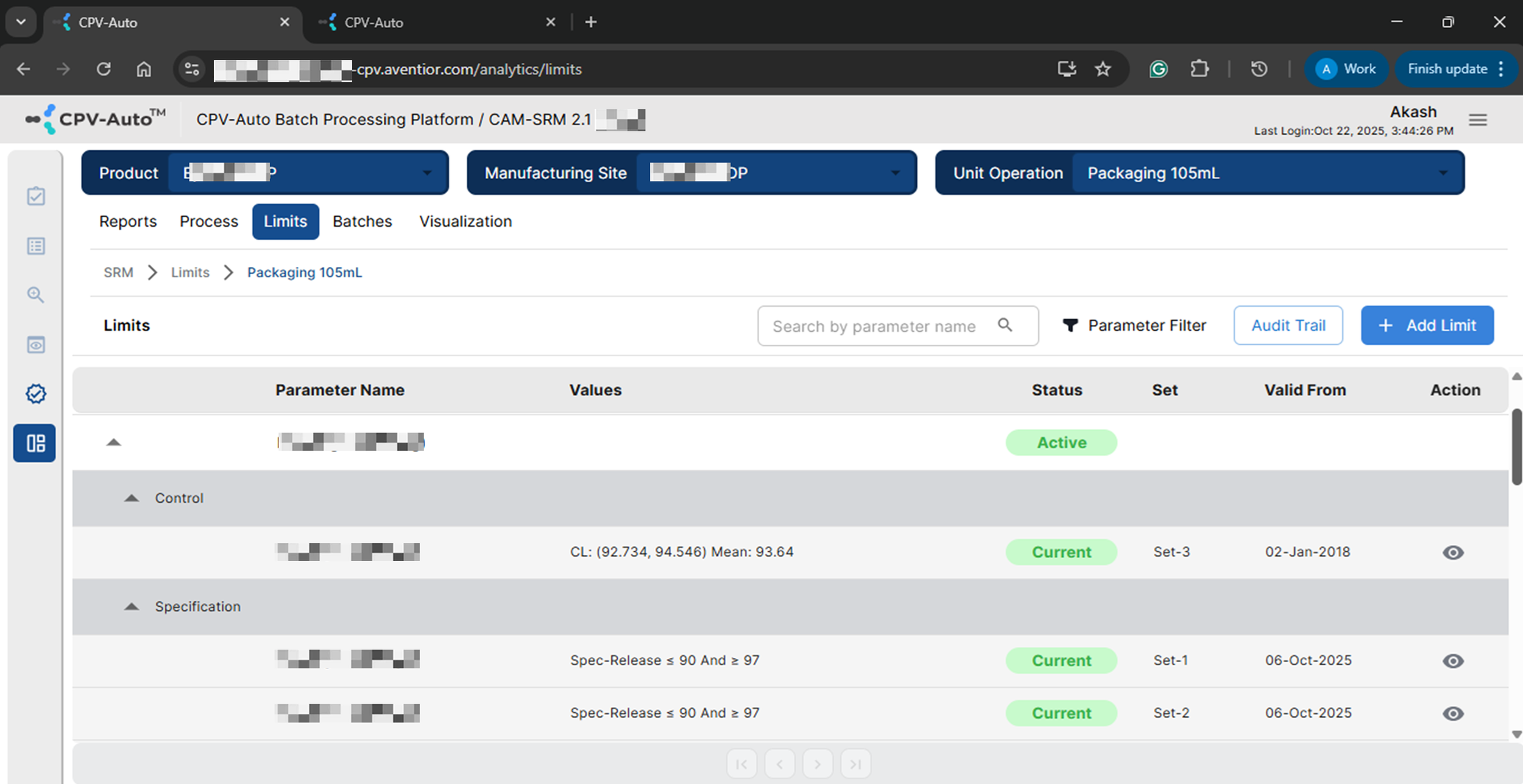The width and height of the screenshot is (1523, 784).
Task: View the Set-1 Spec-Release limit details
Action: (x=1453, y=660)
